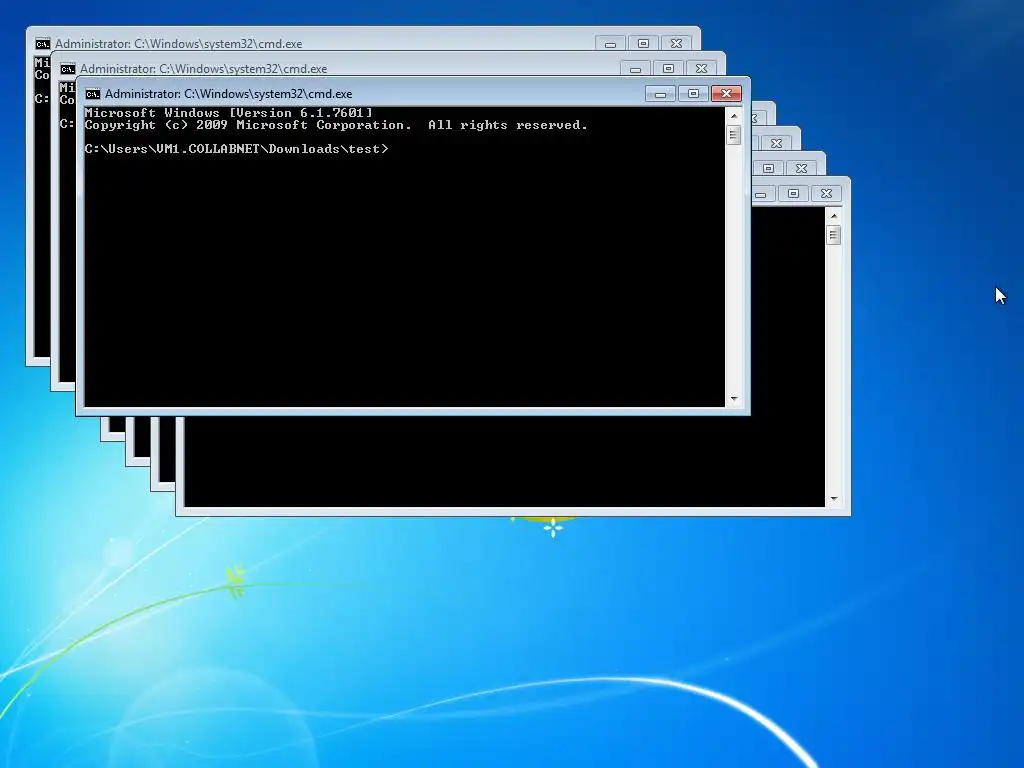Close the backmost top-left cmd window
This screenshot has width=1024, height=768.
click(677, 44)
